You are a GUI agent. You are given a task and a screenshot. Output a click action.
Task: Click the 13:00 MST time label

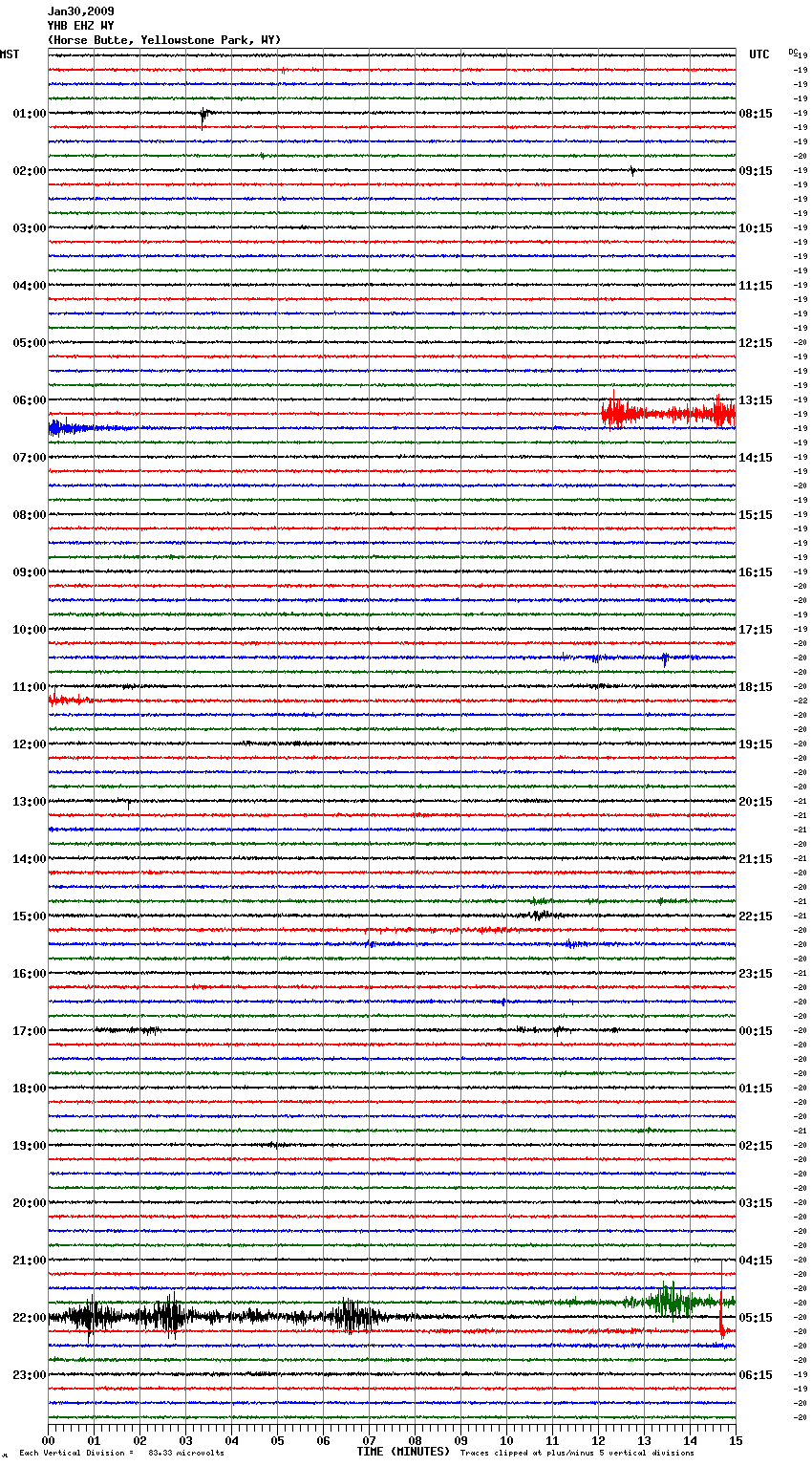[x=30, y=802]
